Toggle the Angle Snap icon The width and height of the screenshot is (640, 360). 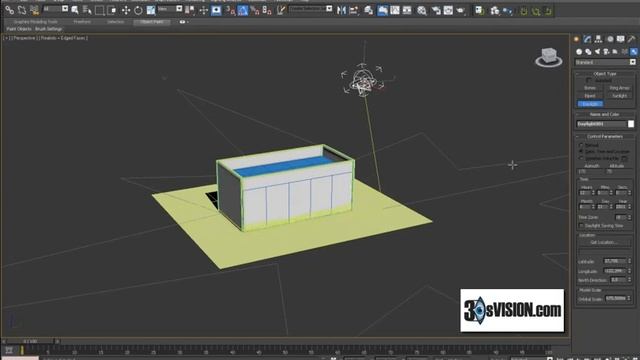(x=242, y=10)
